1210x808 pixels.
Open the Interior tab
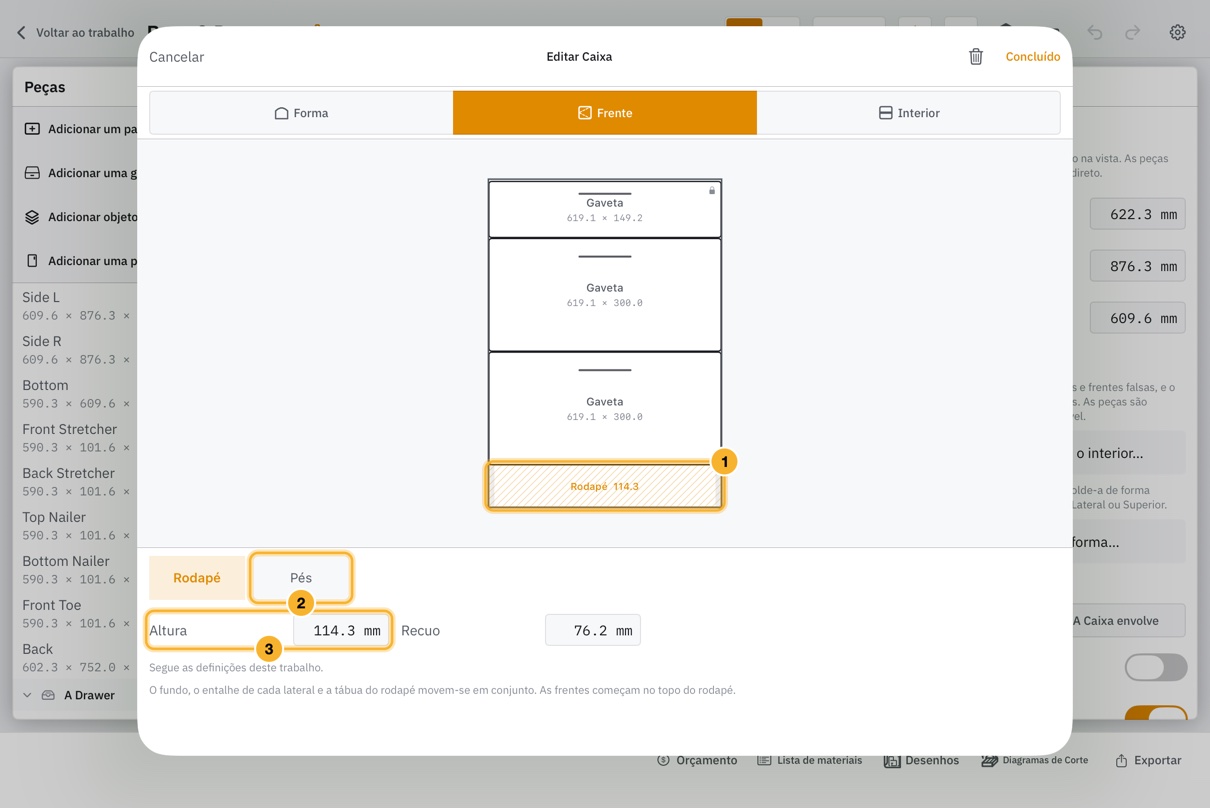coord(908,113)
